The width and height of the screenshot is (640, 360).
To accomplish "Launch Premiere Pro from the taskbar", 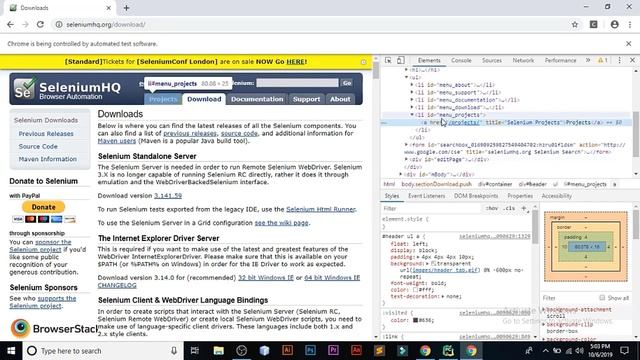I will point(333,351).
